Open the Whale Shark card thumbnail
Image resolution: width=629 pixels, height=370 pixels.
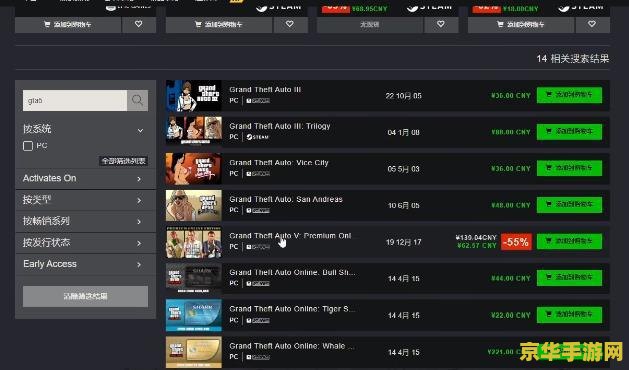(x=193, y=352)
